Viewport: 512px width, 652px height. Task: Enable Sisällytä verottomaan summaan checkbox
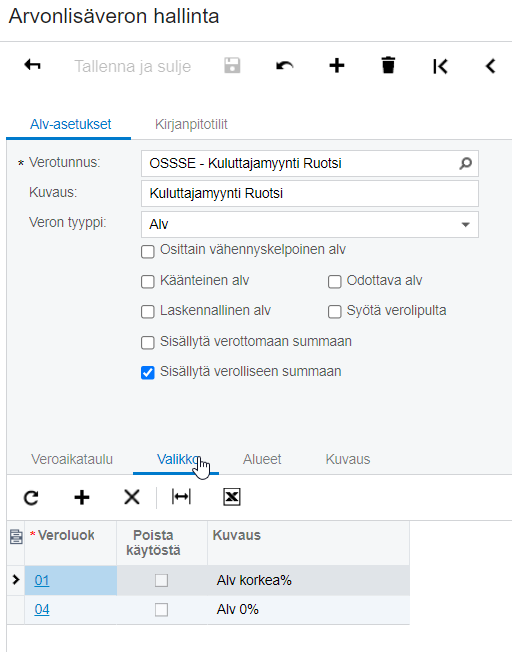coord(148,343)
